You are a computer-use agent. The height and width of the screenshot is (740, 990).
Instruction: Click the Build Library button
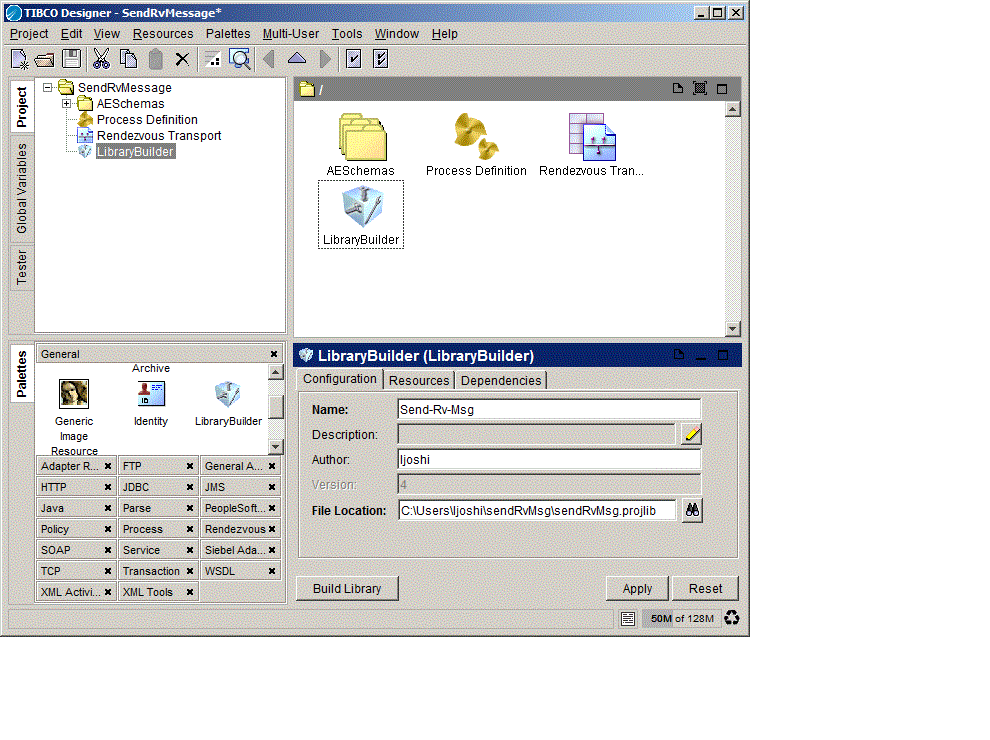click(x=347, y=588)
